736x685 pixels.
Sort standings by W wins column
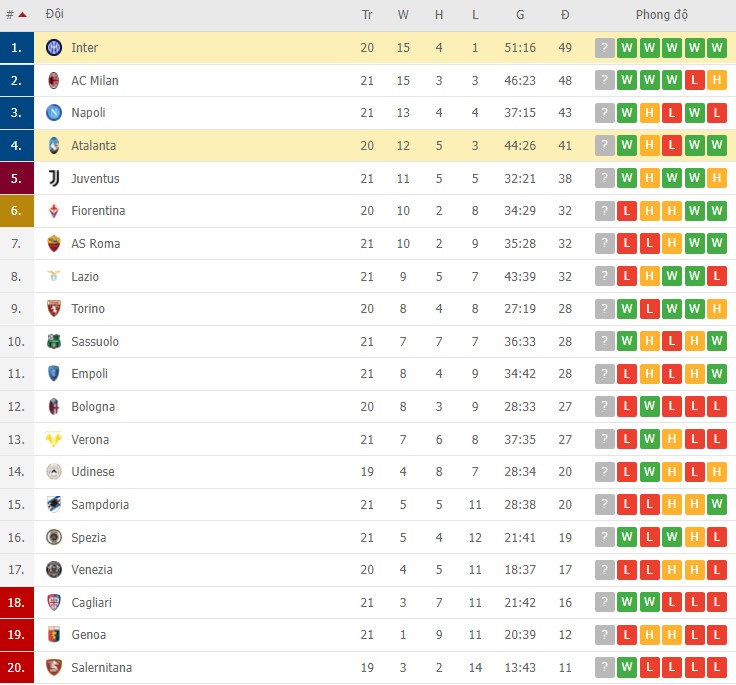[x=403, y=15]
